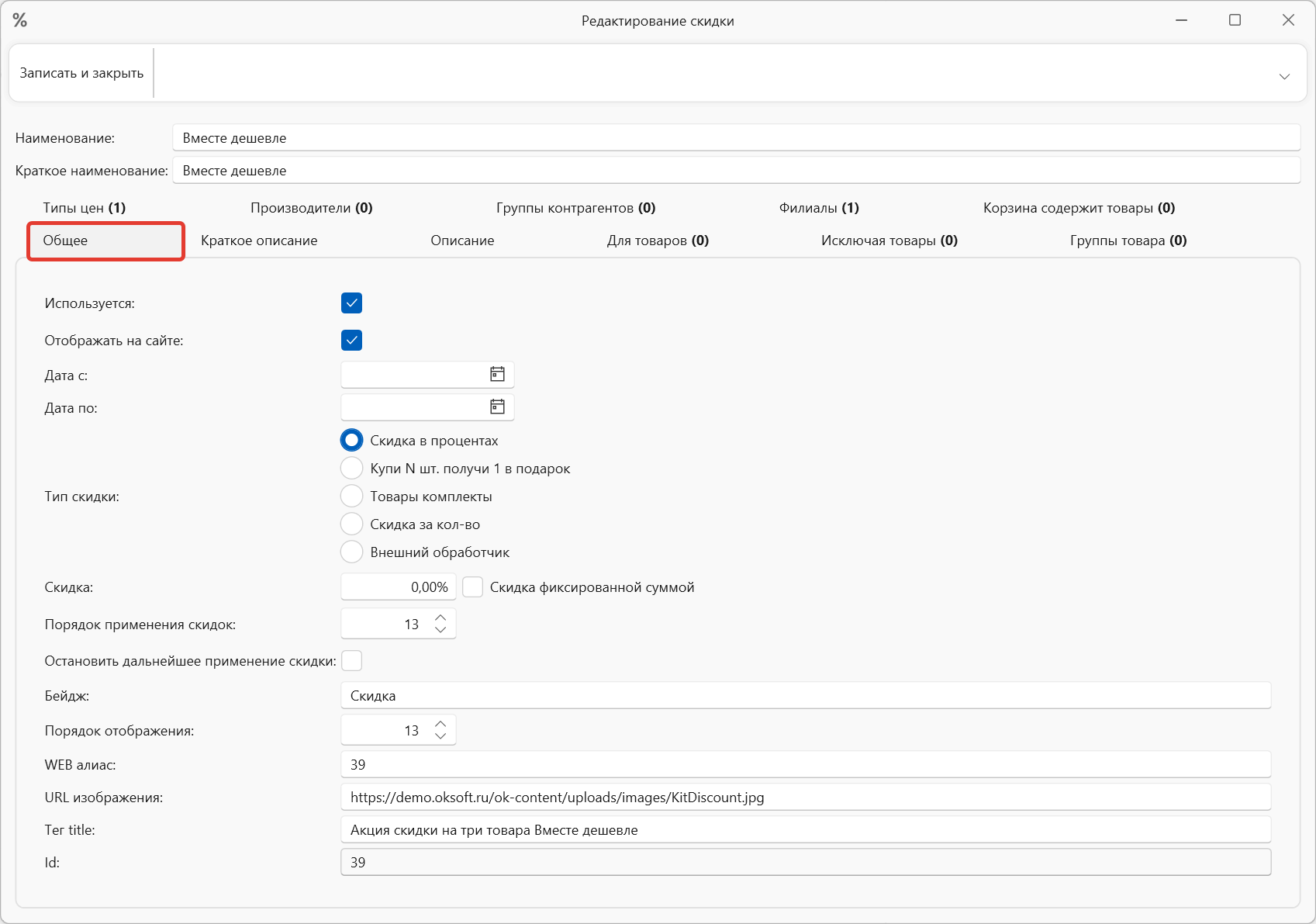The width and height of the screenshot is (1316, 924).
Task: Increase Порядок применения скидок value with up arrow
Action: (440, 618)
